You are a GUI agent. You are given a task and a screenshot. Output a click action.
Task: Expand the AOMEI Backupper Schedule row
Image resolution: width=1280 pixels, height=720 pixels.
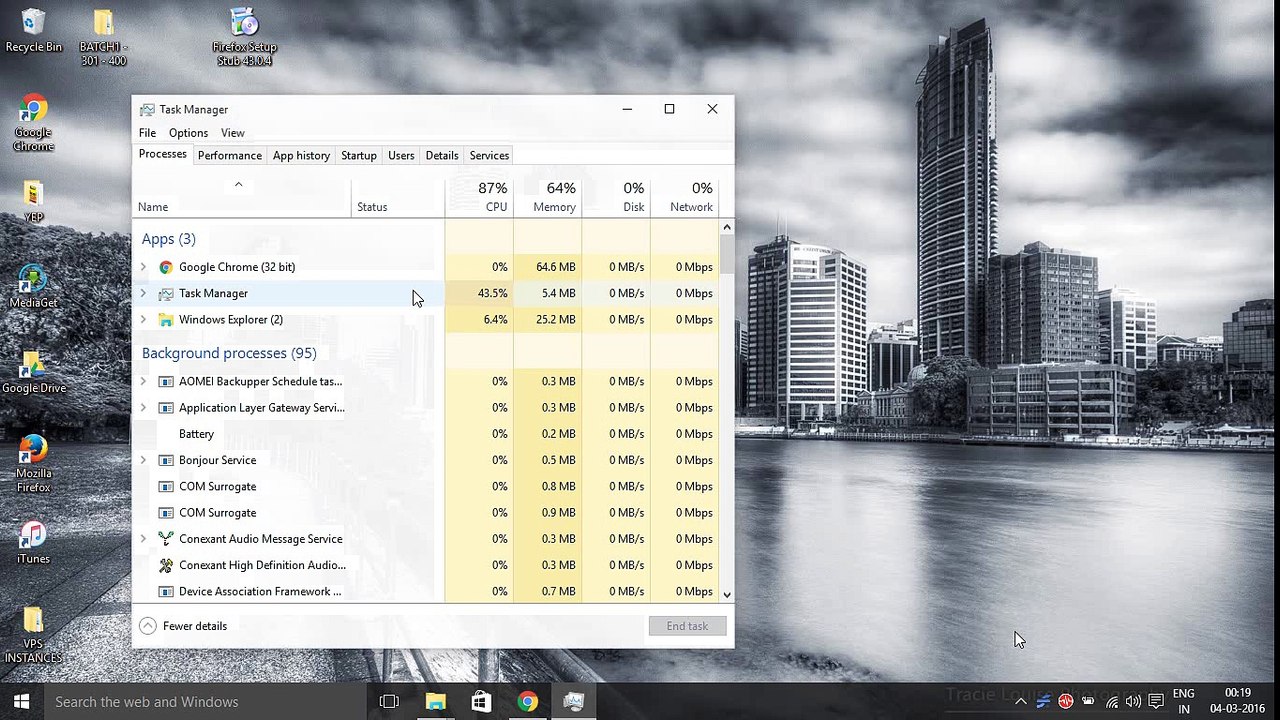coord(143,381)
